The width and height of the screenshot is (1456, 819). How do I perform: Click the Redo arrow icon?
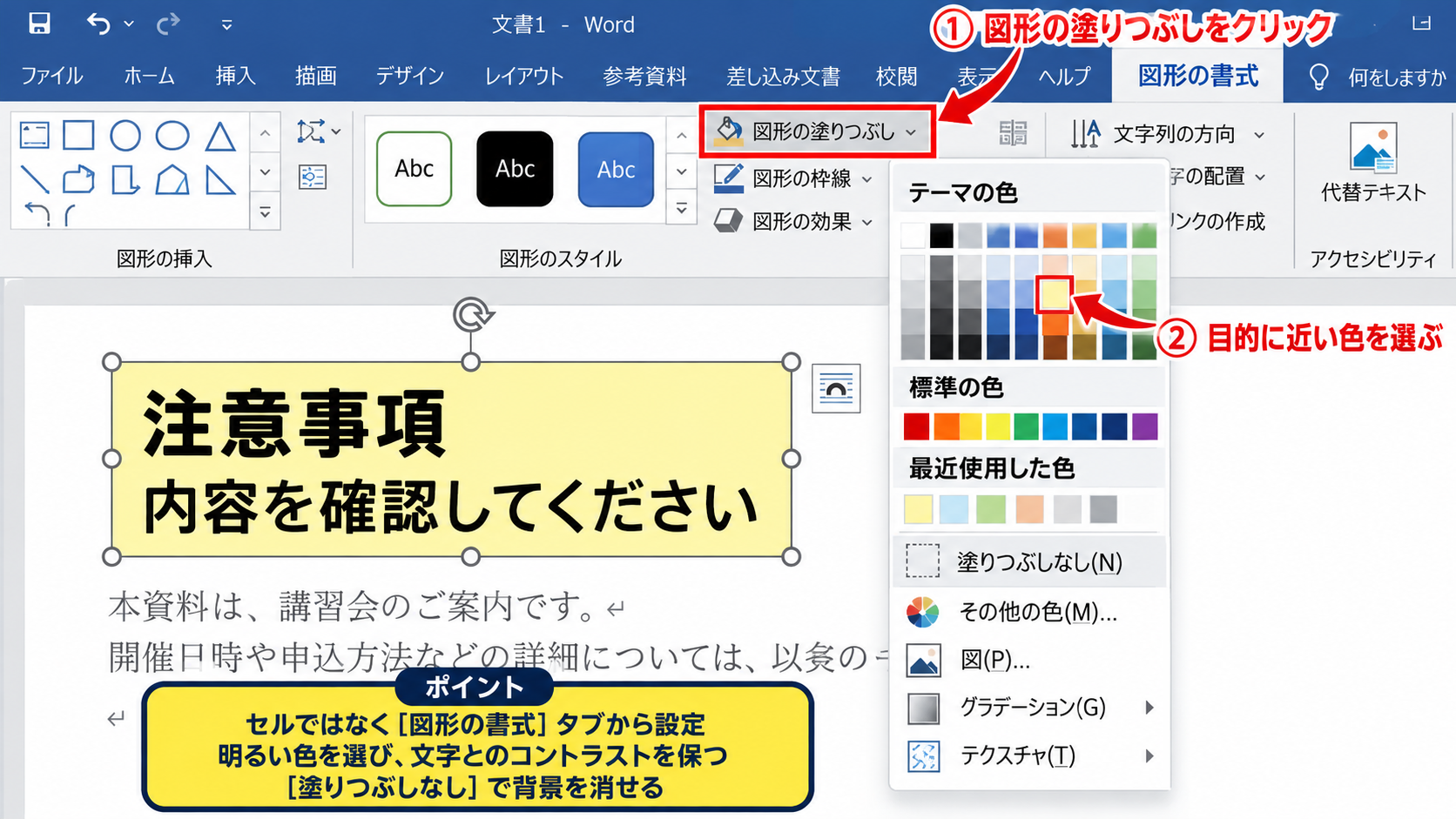pyautogui.click(x=168, y=23)
